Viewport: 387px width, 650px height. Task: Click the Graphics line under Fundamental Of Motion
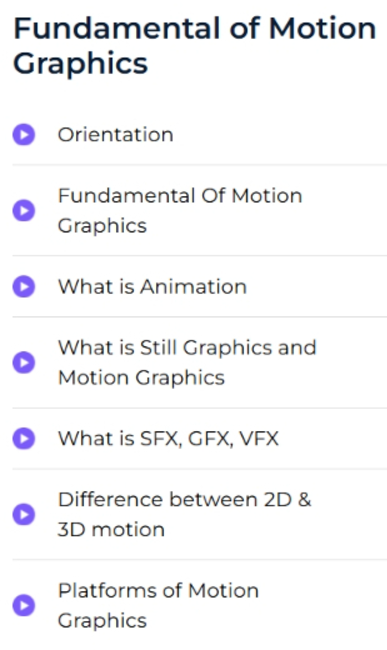tap(102, 226)
